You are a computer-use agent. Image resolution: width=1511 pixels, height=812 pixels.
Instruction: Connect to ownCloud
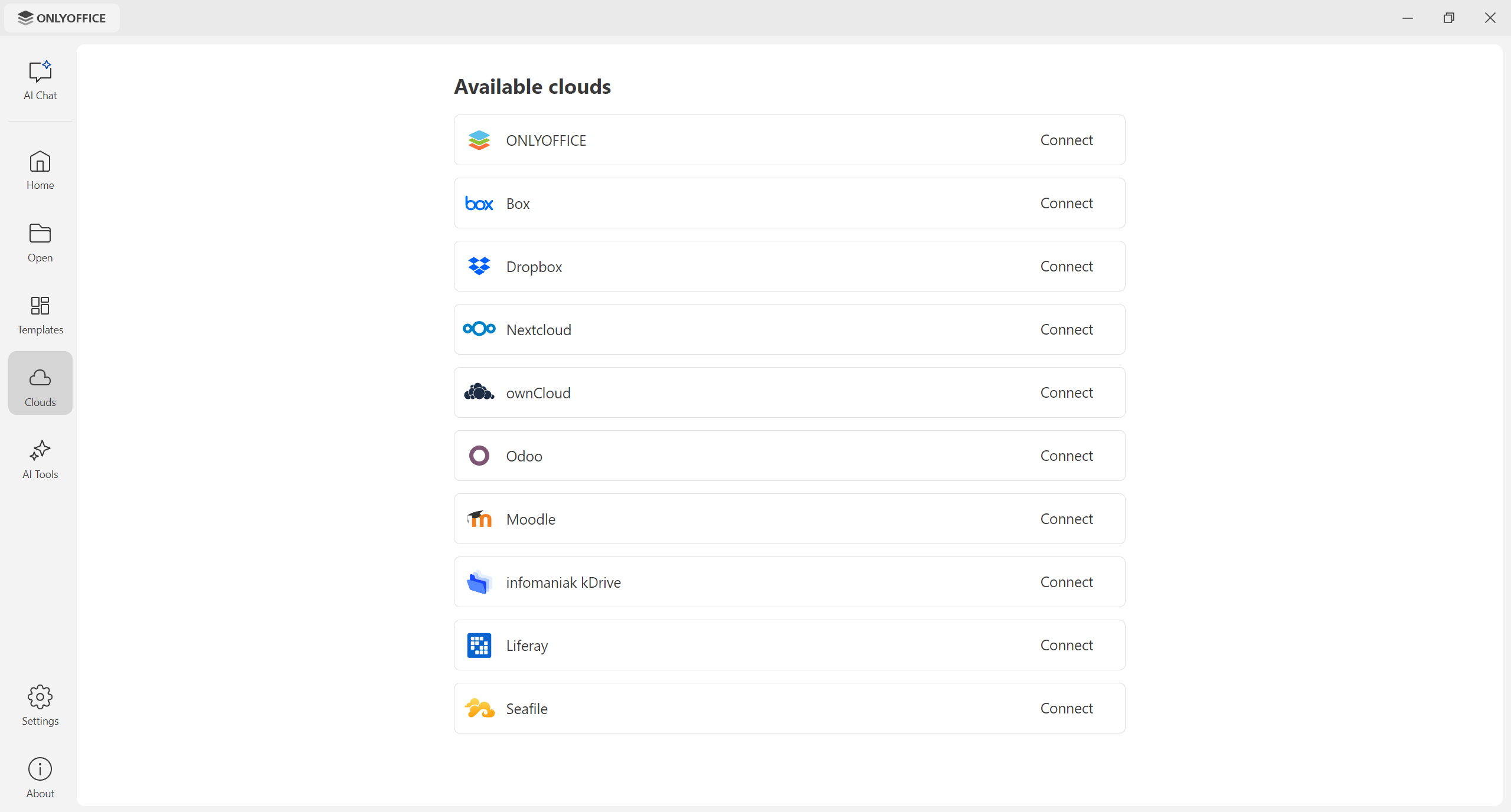tap(1067, 392)
